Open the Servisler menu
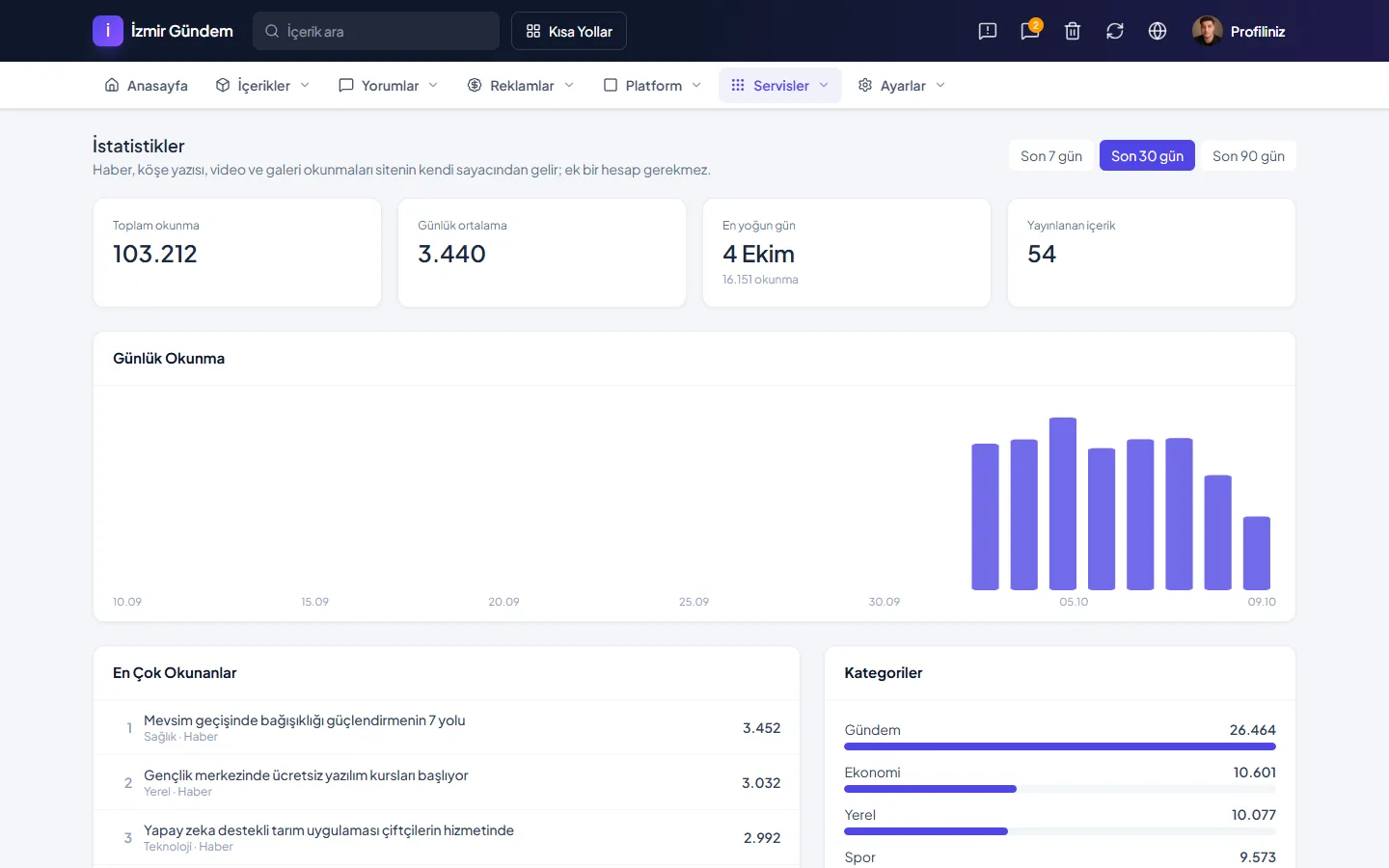 tap(780, 85)
